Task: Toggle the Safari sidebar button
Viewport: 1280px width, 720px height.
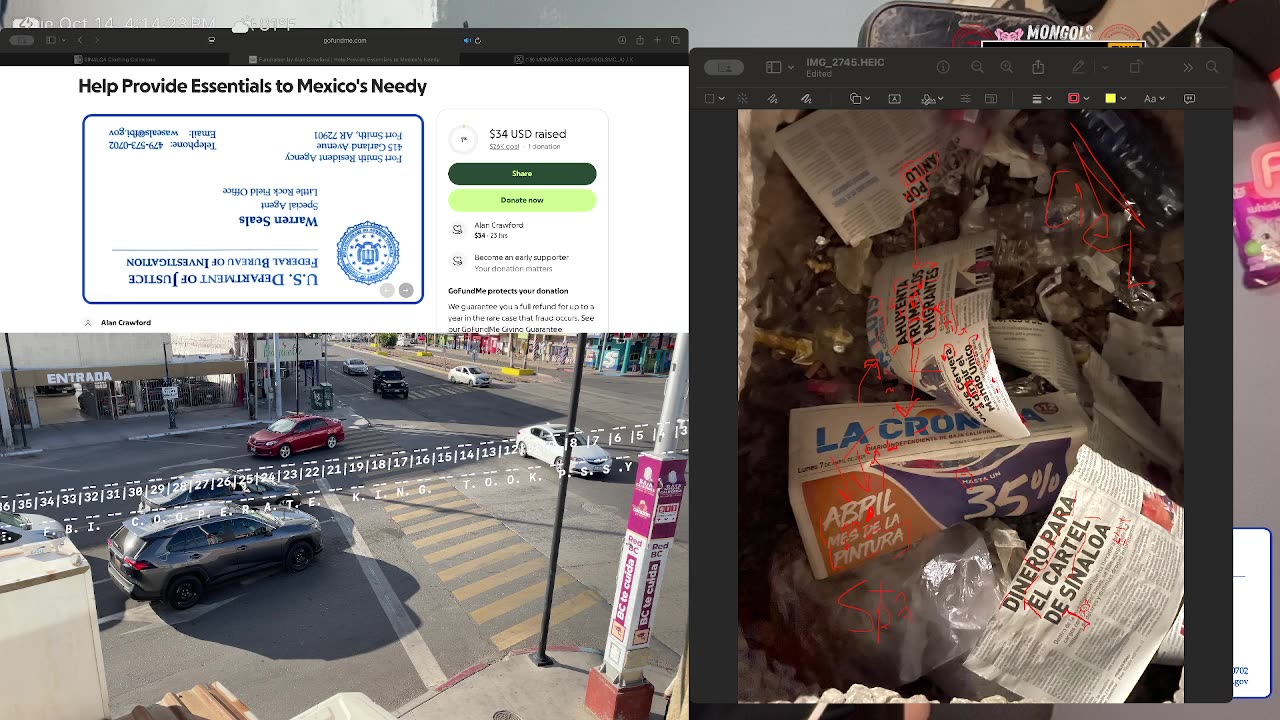Action: click(x=50, y=40)
